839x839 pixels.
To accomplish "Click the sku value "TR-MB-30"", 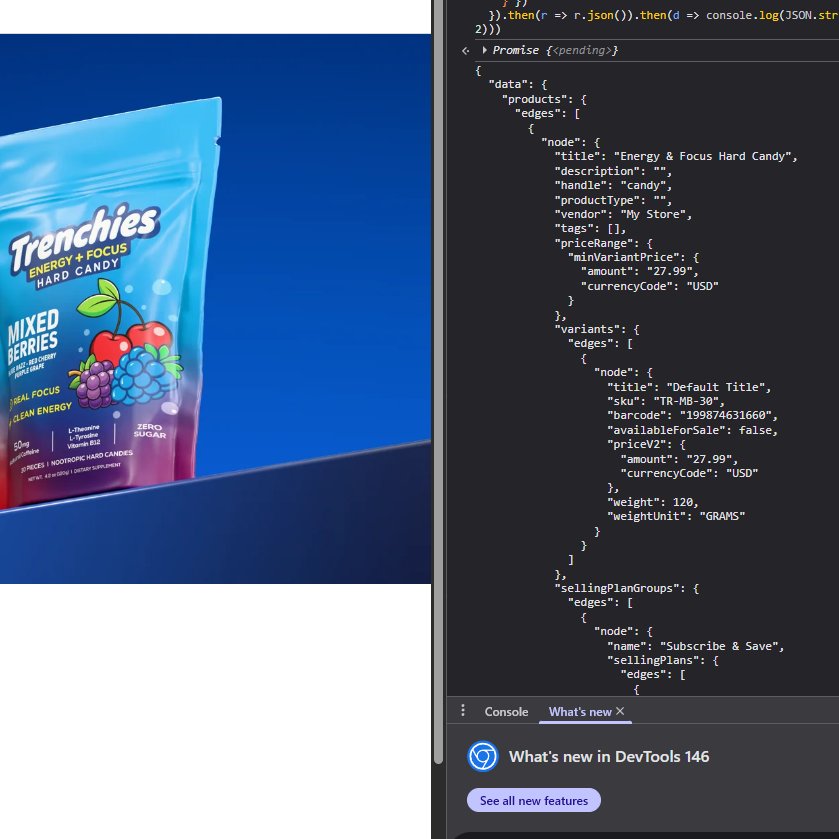I will point(689,401).
